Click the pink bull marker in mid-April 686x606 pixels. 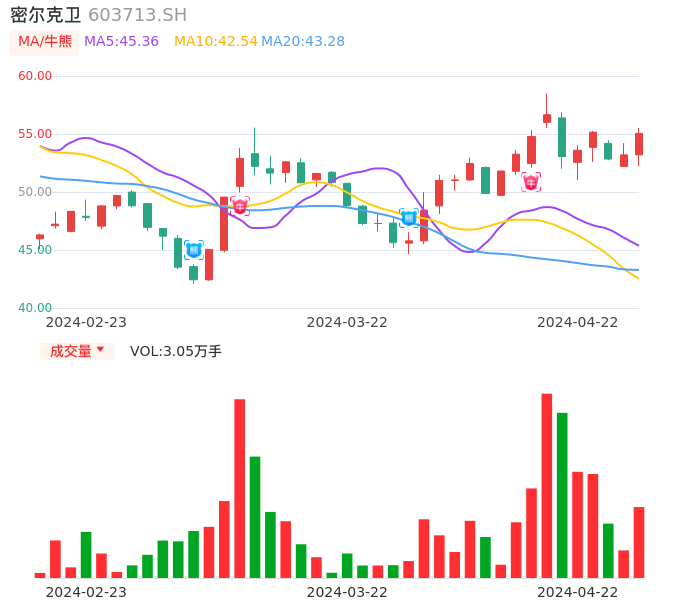[531, 181]
